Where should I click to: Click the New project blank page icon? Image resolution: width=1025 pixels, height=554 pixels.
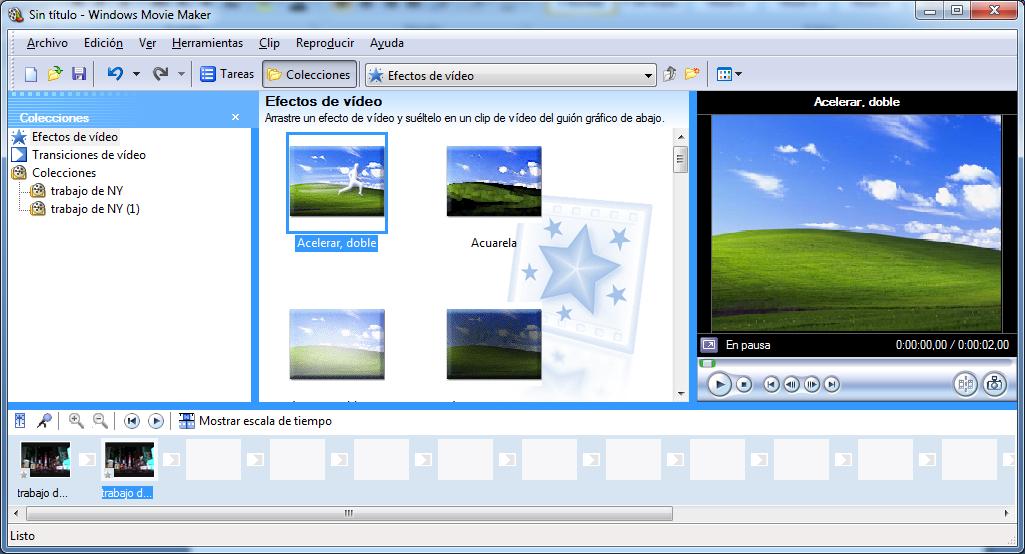31,74
